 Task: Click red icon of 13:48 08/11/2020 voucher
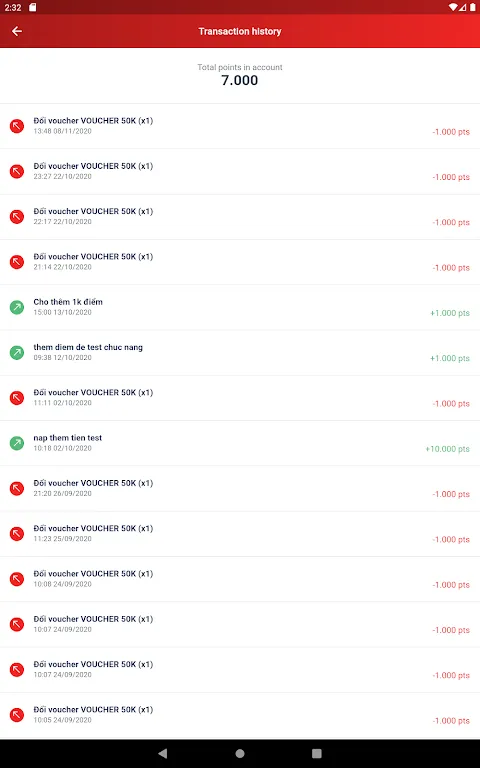pos(17,126)
